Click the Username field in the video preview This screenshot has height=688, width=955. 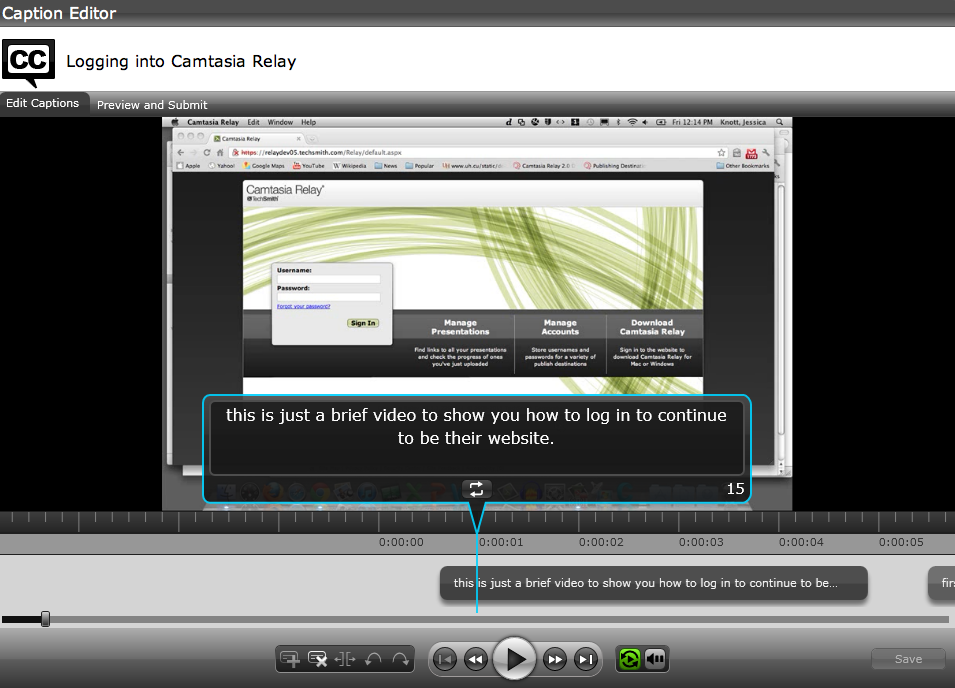pyautogui.click(x=329, y=279)
